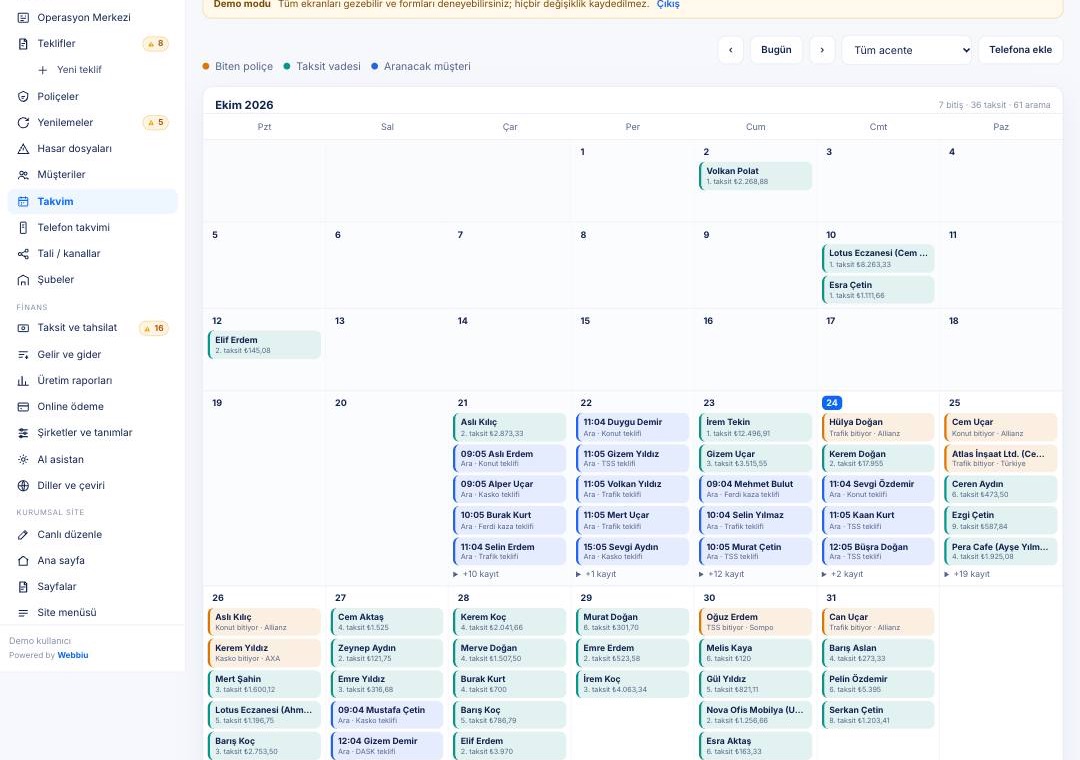Screen dimensions: 1080x760
Task: Go to previous month with left arrow
Action: click(x=731, y=50)
